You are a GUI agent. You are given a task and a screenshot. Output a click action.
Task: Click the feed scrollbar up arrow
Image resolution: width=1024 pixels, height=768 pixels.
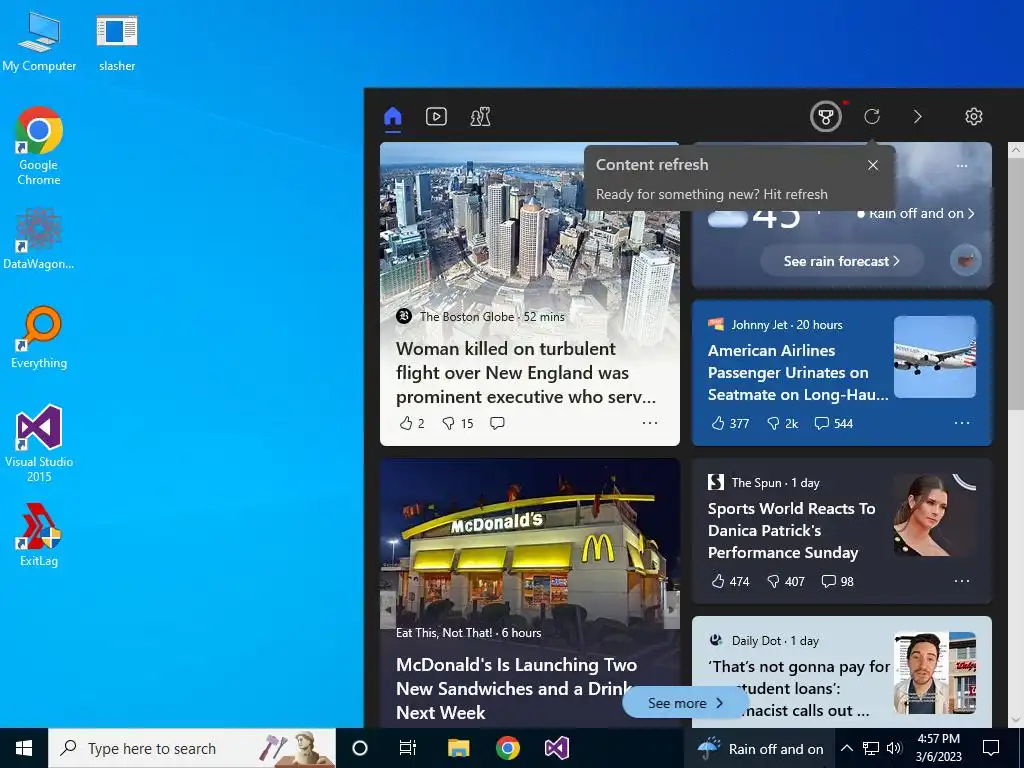pos(1016,150)
